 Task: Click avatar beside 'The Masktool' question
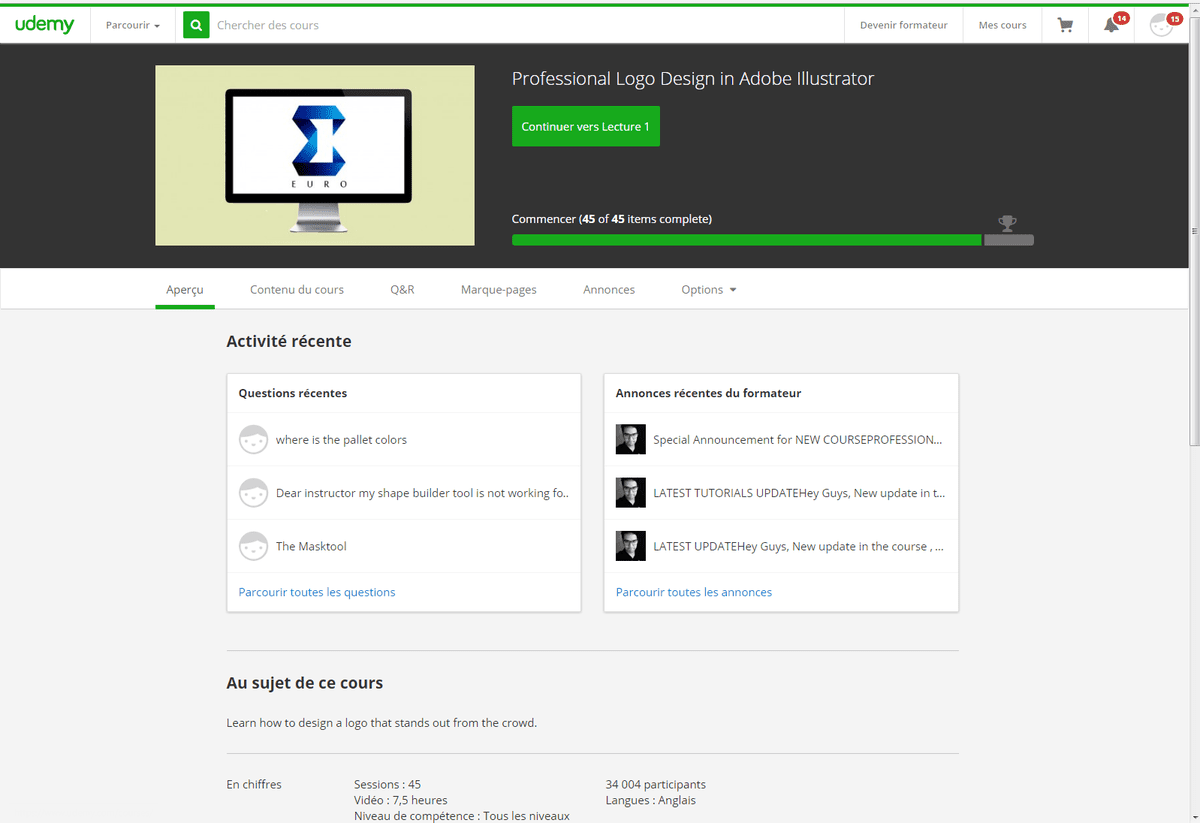tap(253, 546)
